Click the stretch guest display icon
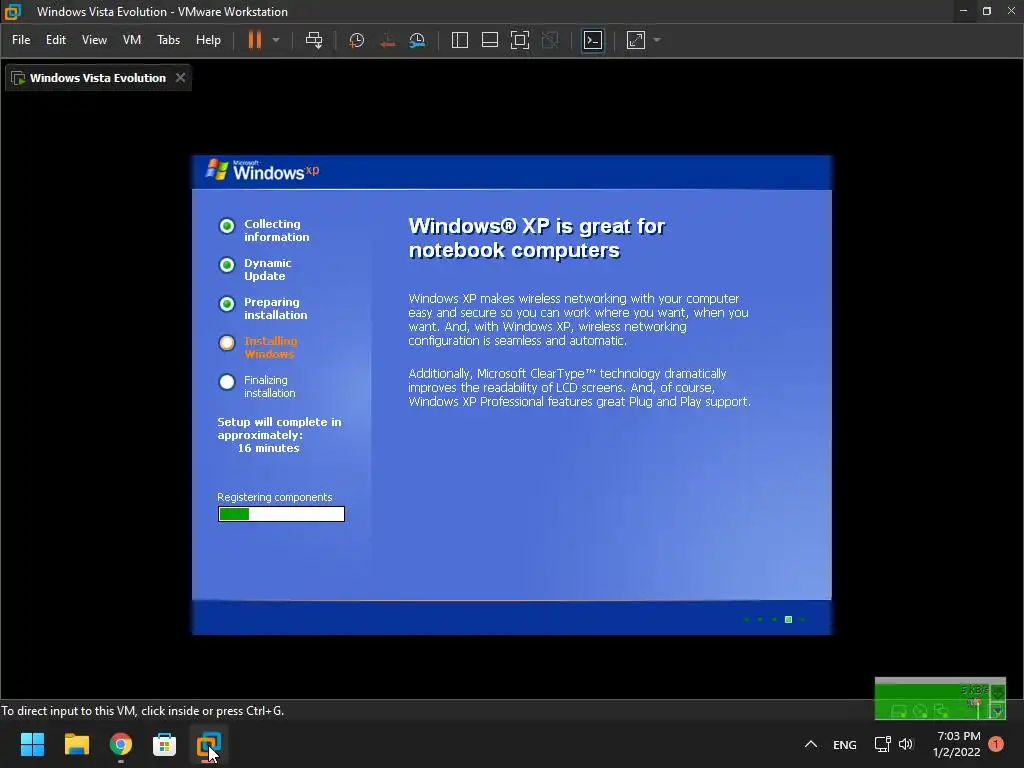Screen dimensions: 1024x768 coord(636,40)
